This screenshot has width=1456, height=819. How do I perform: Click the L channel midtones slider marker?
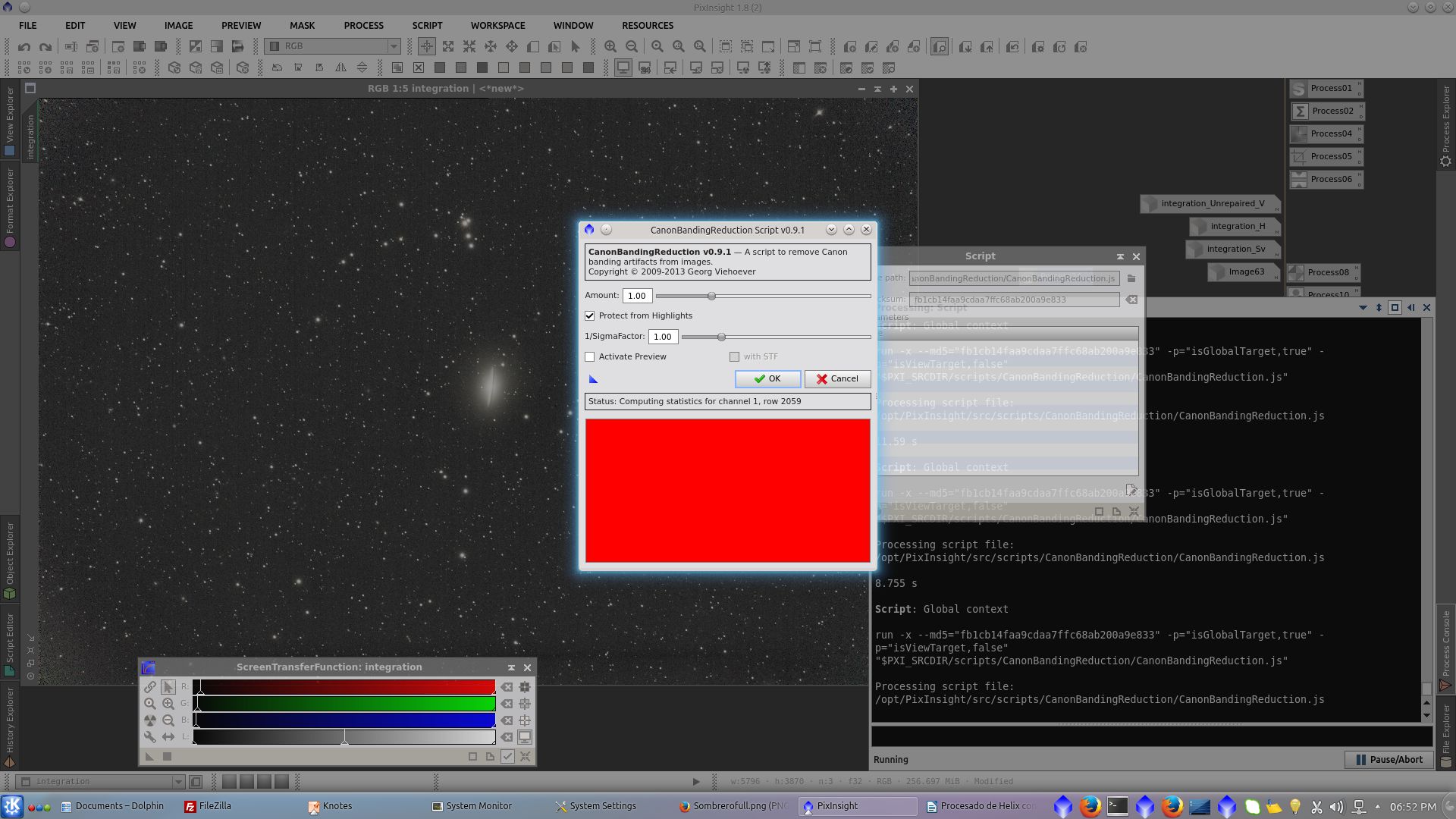pos(344,739)
